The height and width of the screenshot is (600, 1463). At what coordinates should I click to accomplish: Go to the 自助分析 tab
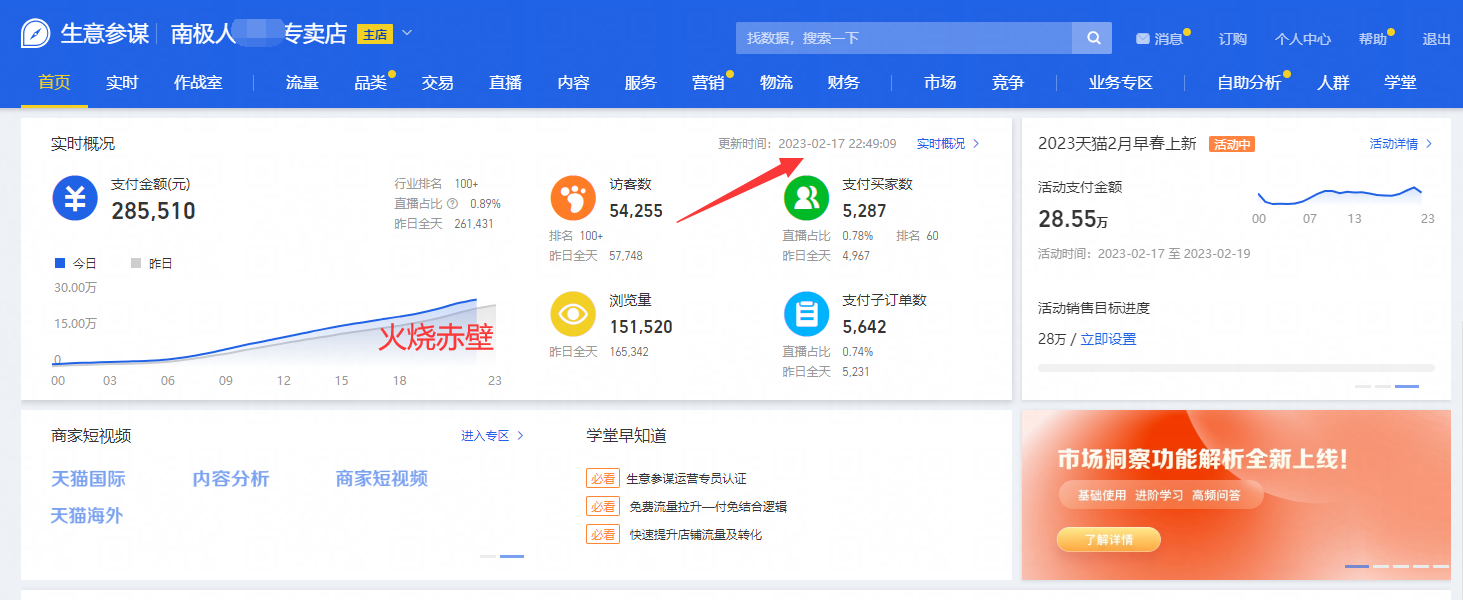coord(1249,82)
